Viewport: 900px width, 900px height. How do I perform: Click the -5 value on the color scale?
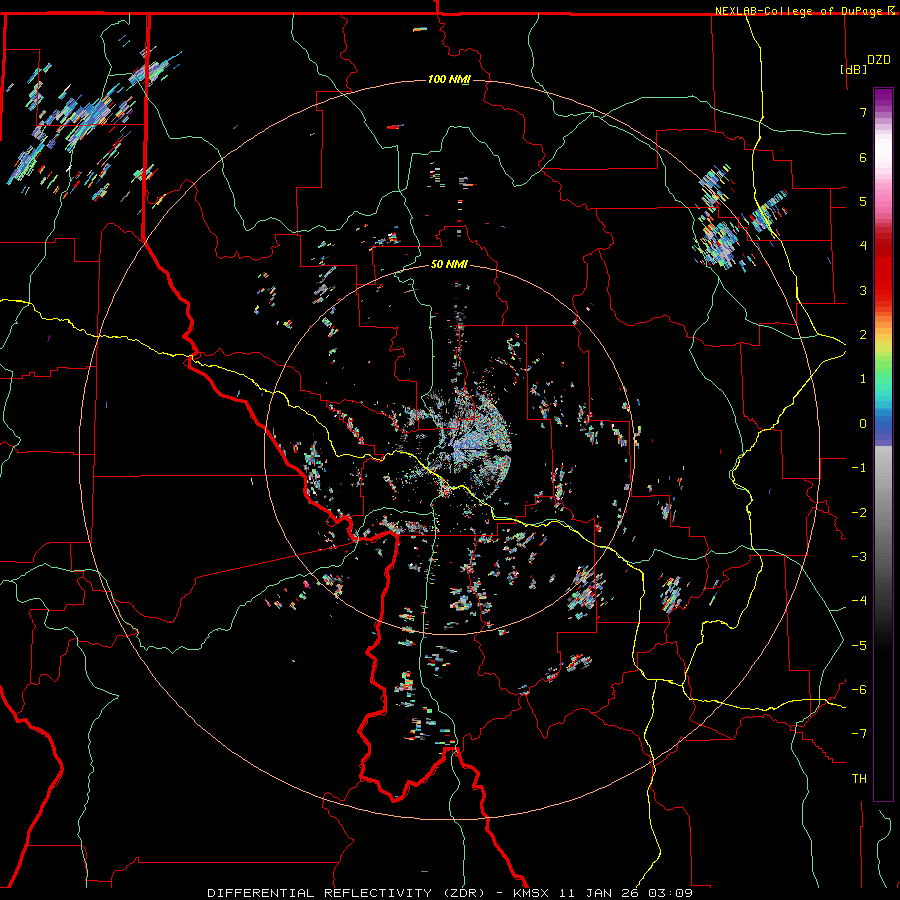click(859, 646)
